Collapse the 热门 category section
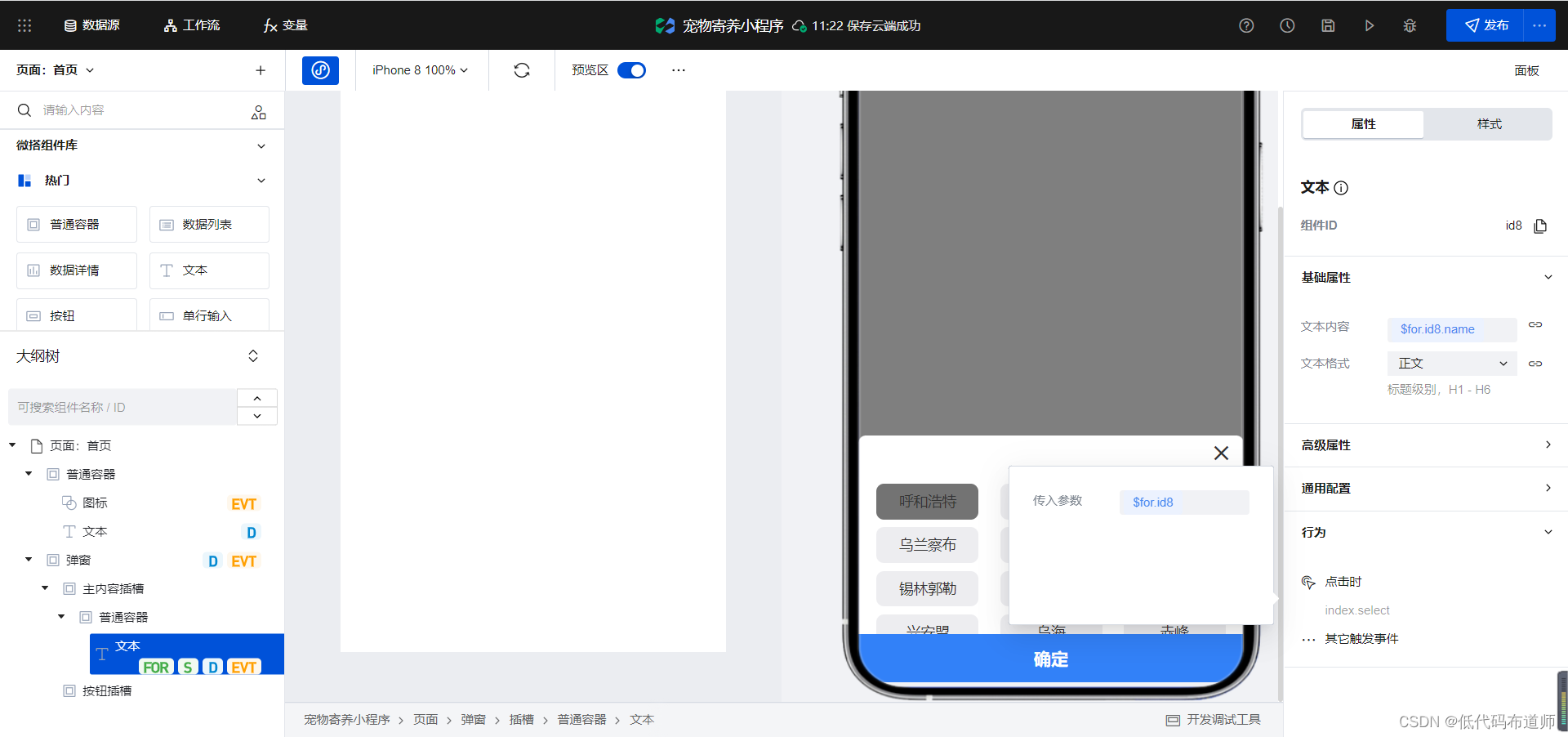 [261, 181]
